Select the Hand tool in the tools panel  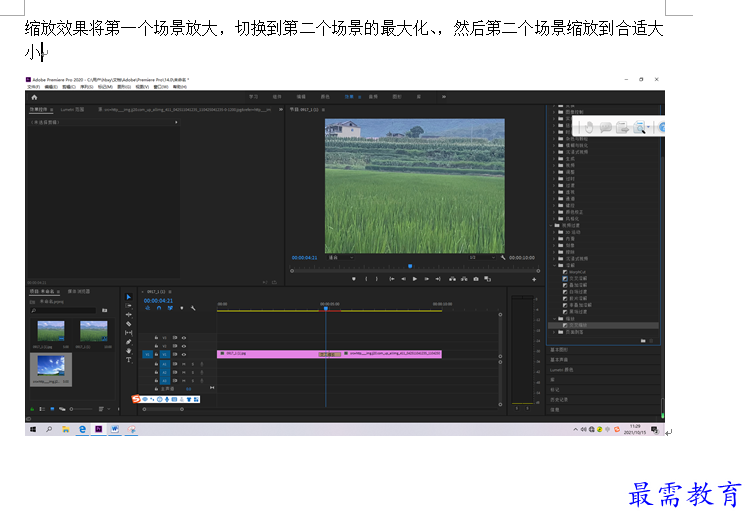tap(128, 351)
